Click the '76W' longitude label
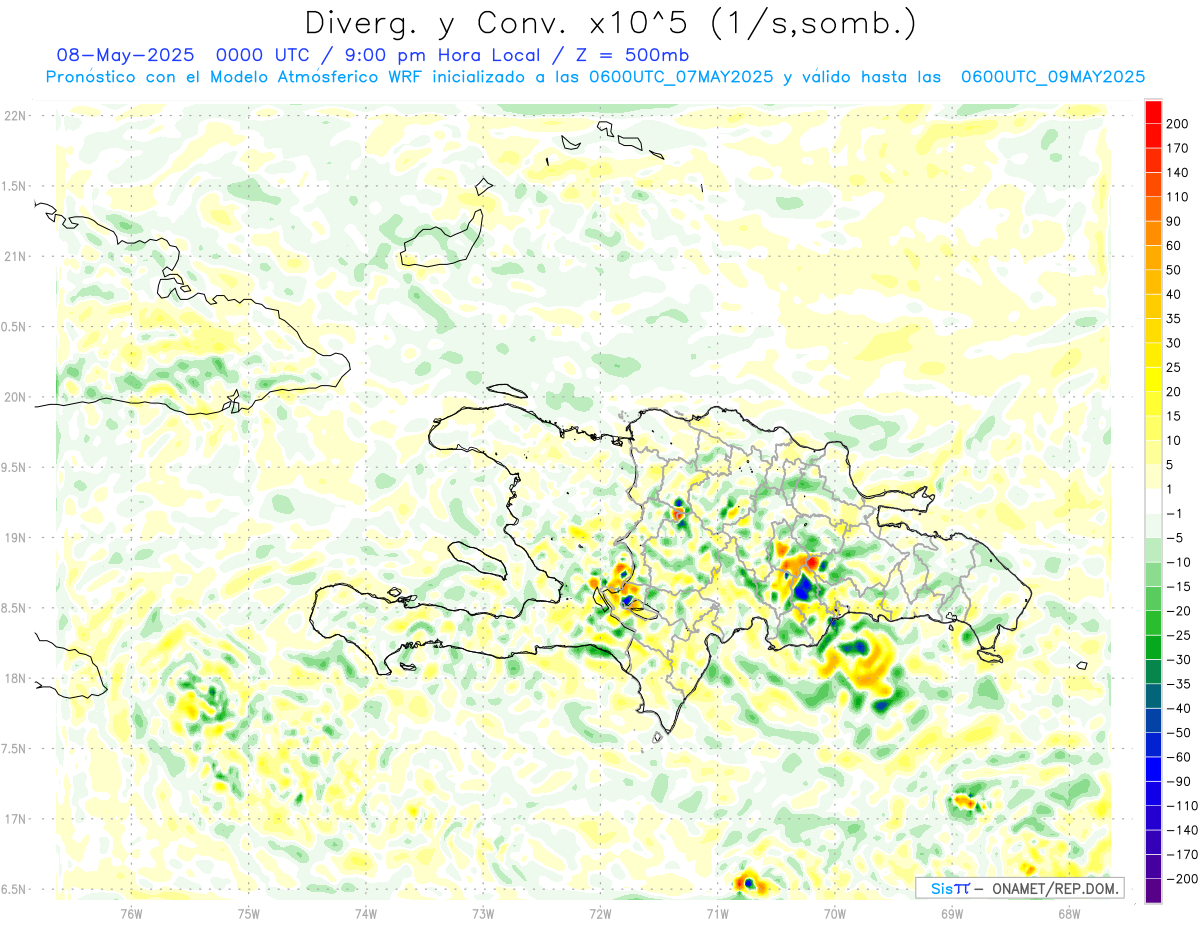The width and height of the screenshot is (1200, 927). [131, 913]
